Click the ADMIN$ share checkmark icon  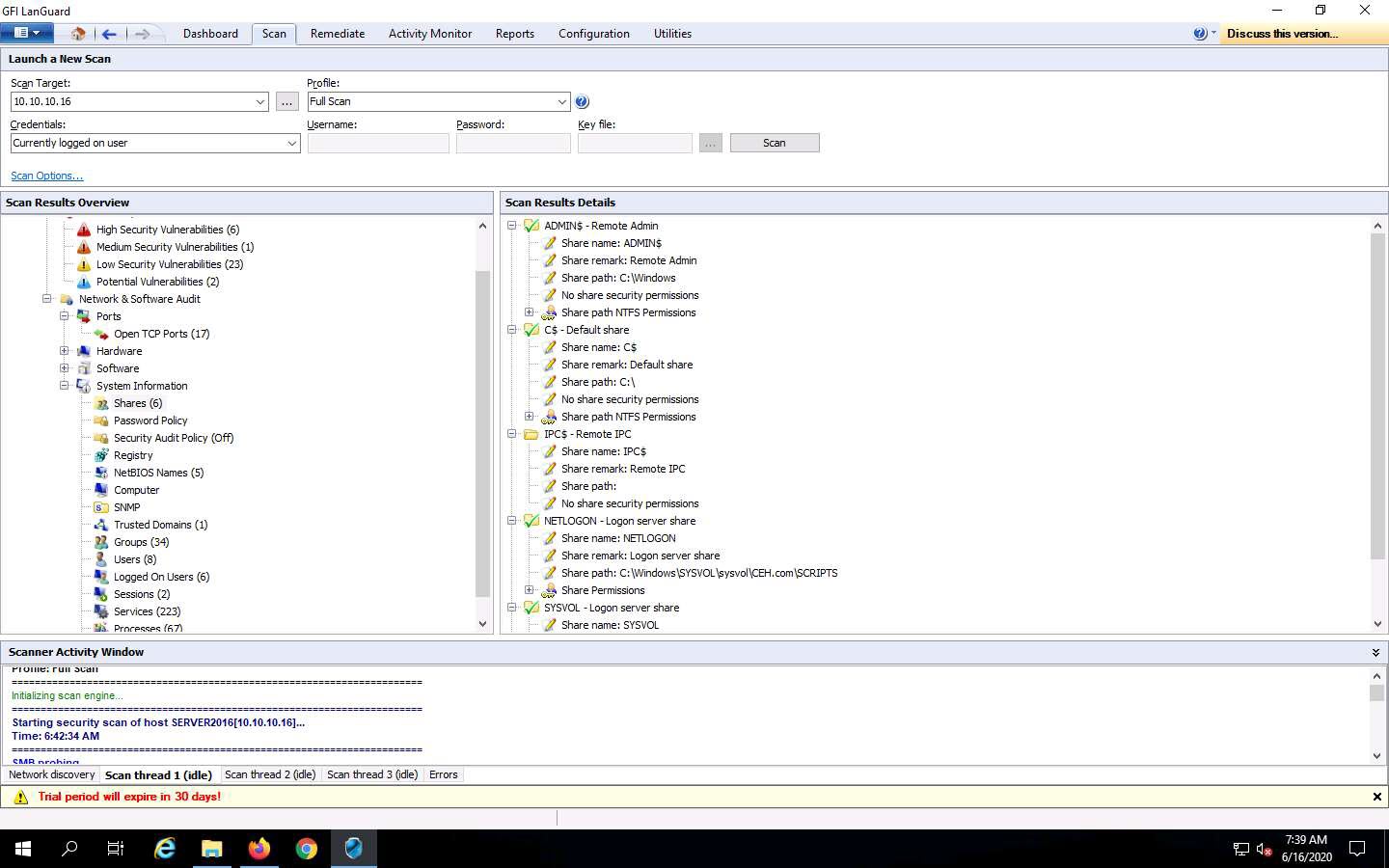[531, 226]
